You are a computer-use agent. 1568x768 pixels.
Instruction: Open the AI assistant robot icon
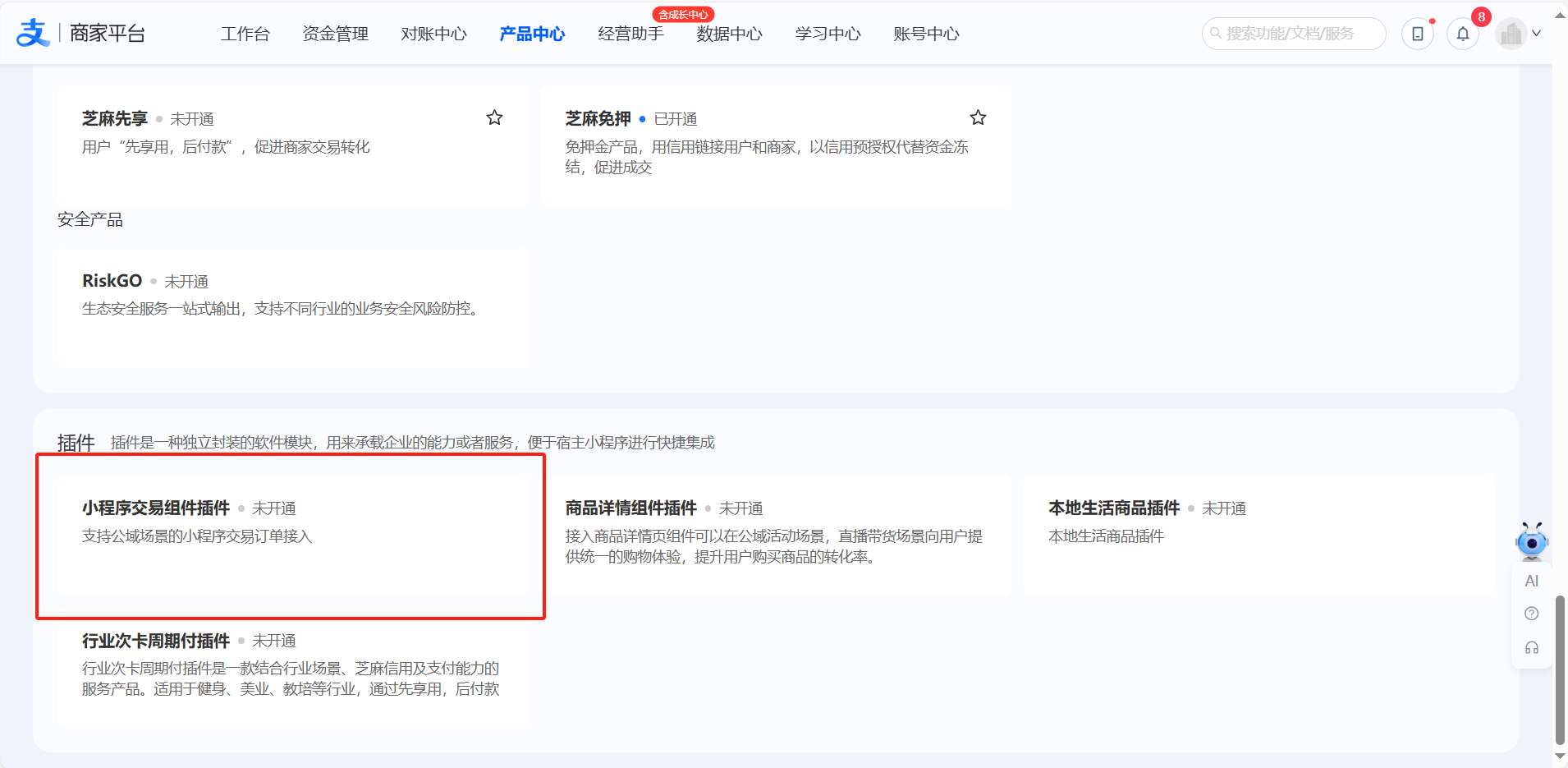click(1532, 541)
